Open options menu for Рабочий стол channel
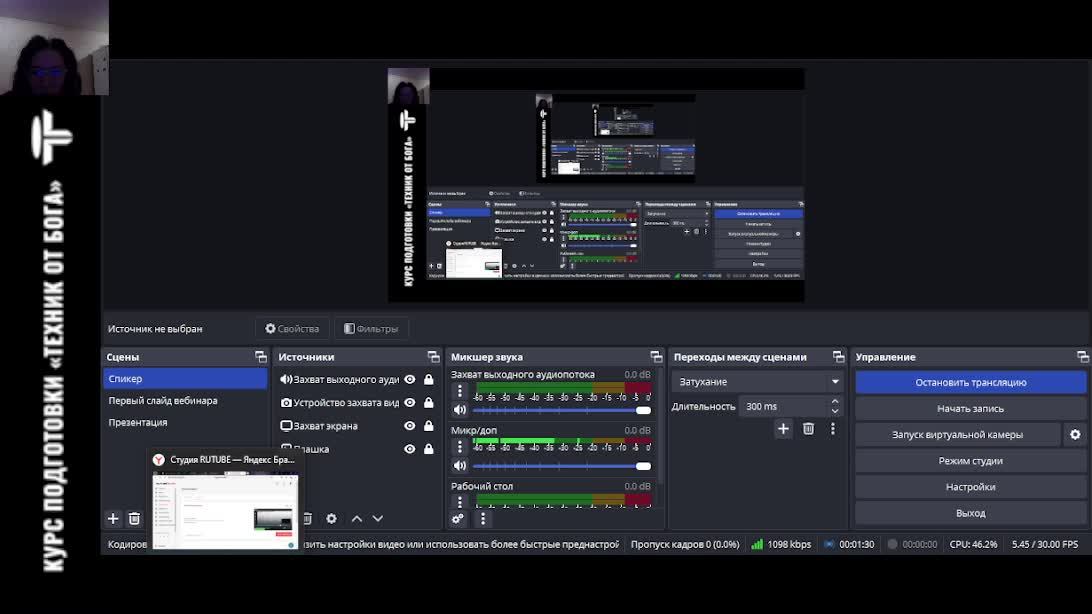 (460, 501)
